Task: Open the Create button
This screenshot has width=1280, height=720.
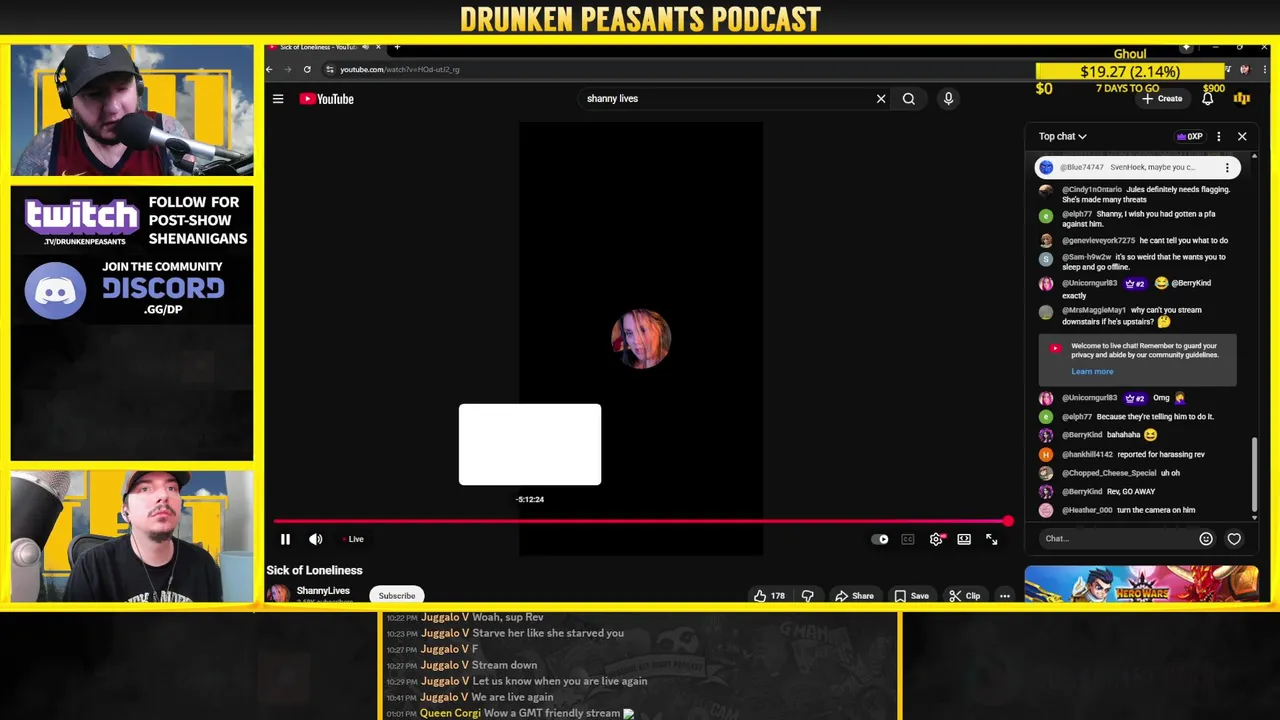Action: tap(1162, 98)
